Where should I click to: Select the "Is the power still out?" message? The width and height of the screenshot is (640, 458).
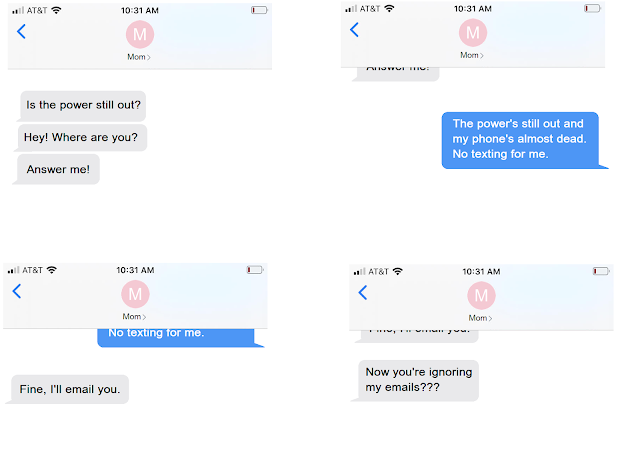[x=83, y=106]
